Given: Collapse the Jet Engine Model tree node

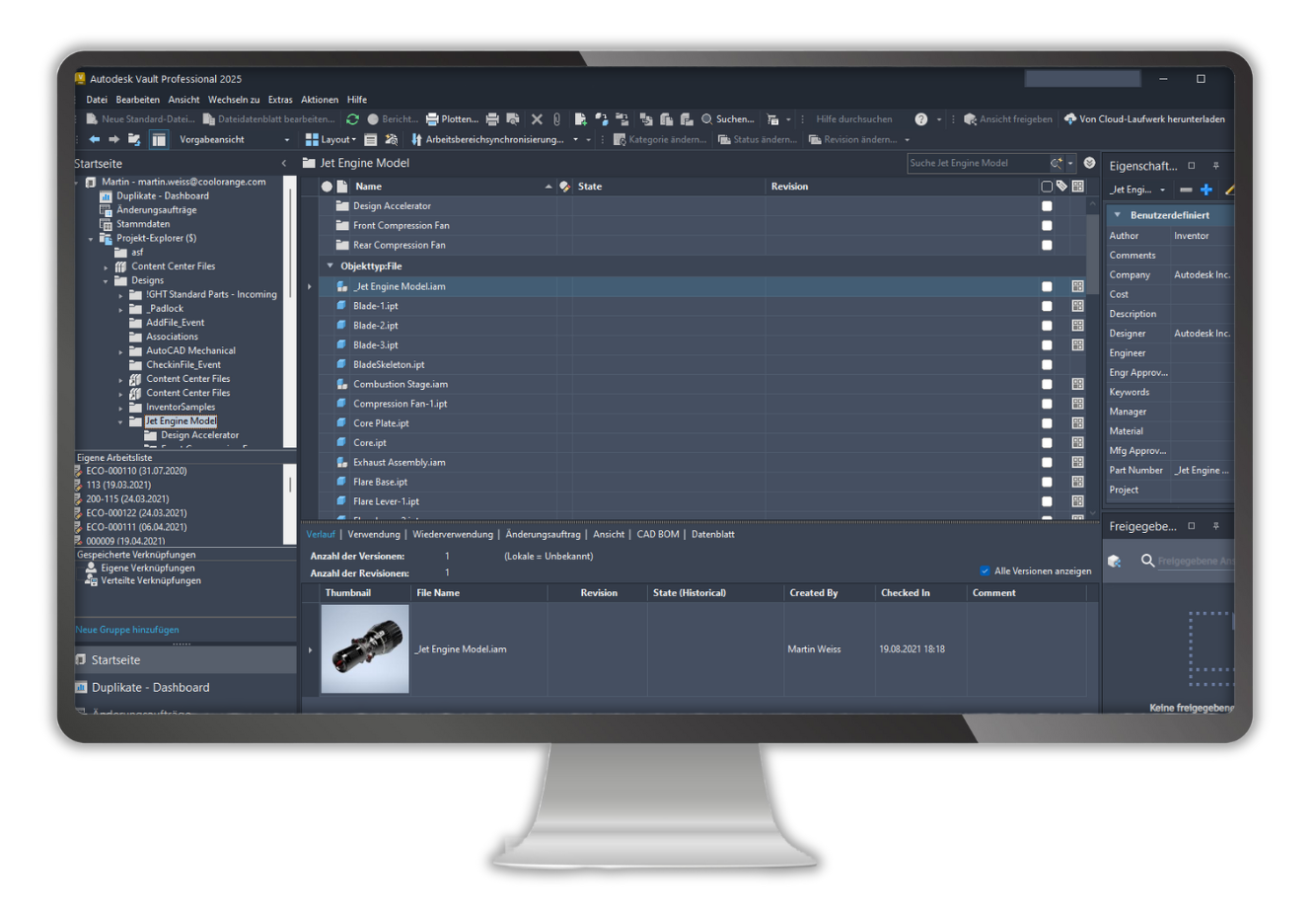Looking at the screenshot, I should [120, 422].
